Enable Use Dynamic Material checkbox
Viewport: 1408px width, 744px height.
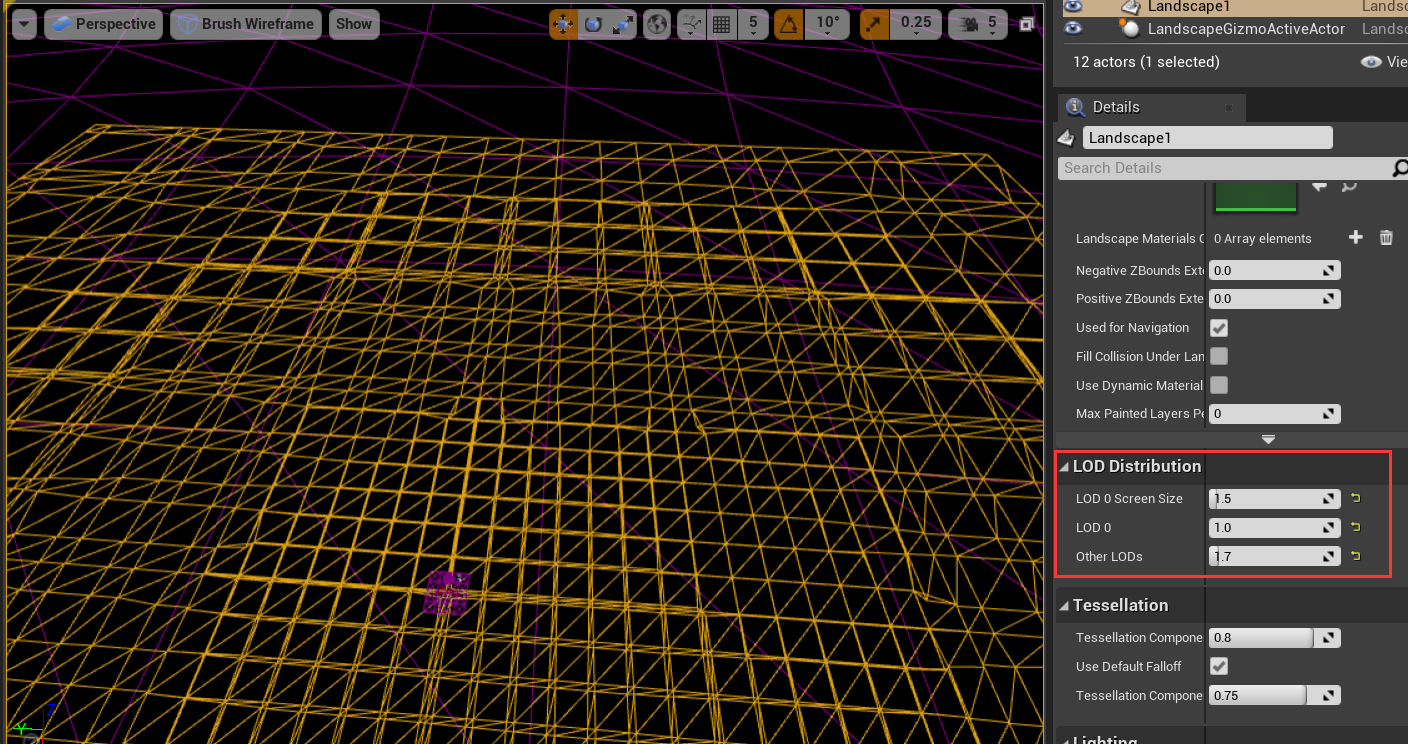[1219, 385]
